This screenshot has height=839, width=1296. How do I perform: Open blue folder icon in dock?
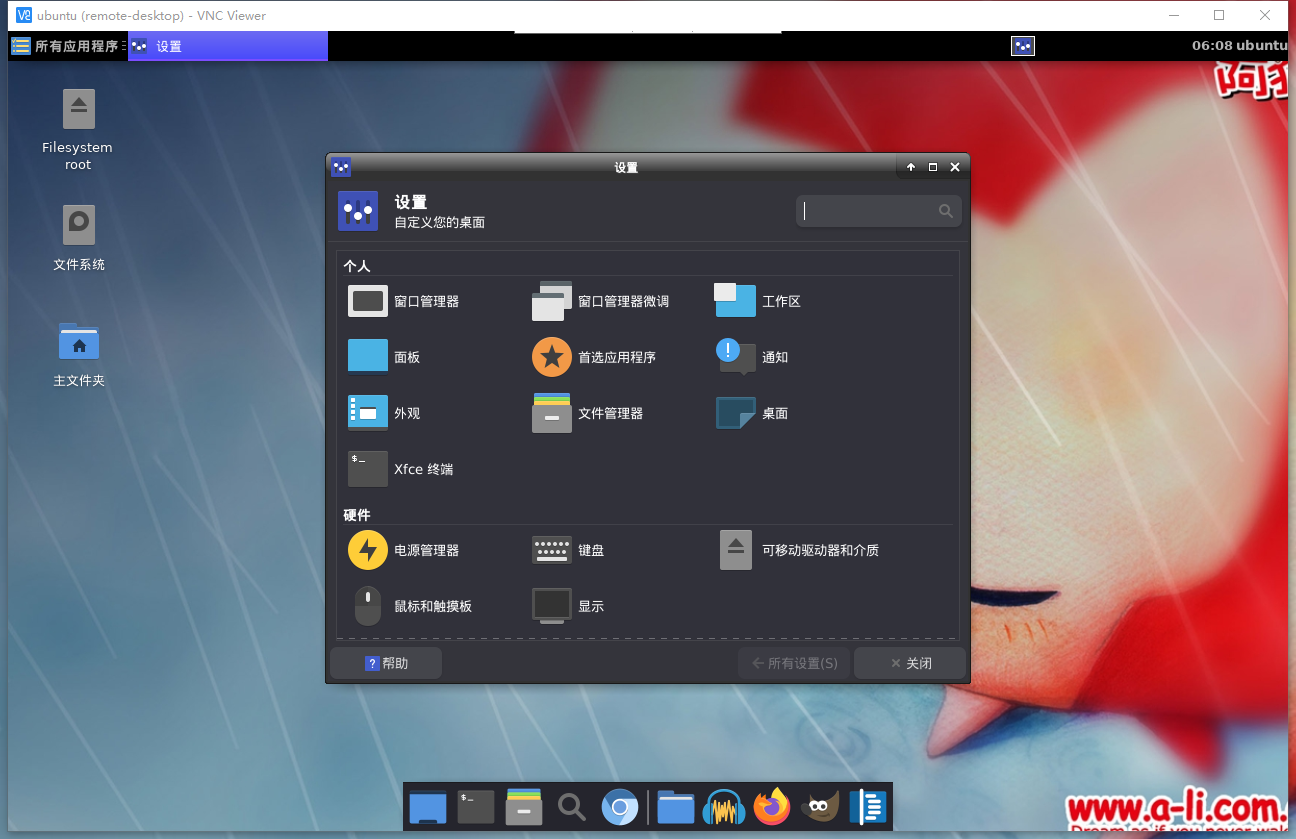(x=676, y=807)
